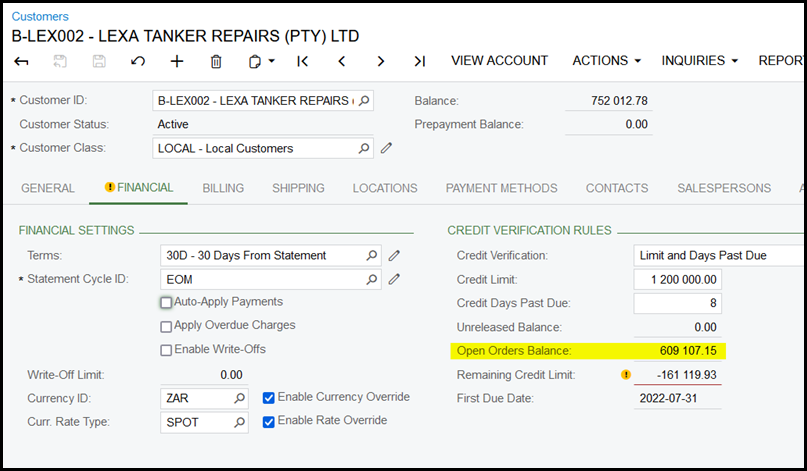Expand the clipboard dropdown arrow in the toolbar

[x=271, y=61]
